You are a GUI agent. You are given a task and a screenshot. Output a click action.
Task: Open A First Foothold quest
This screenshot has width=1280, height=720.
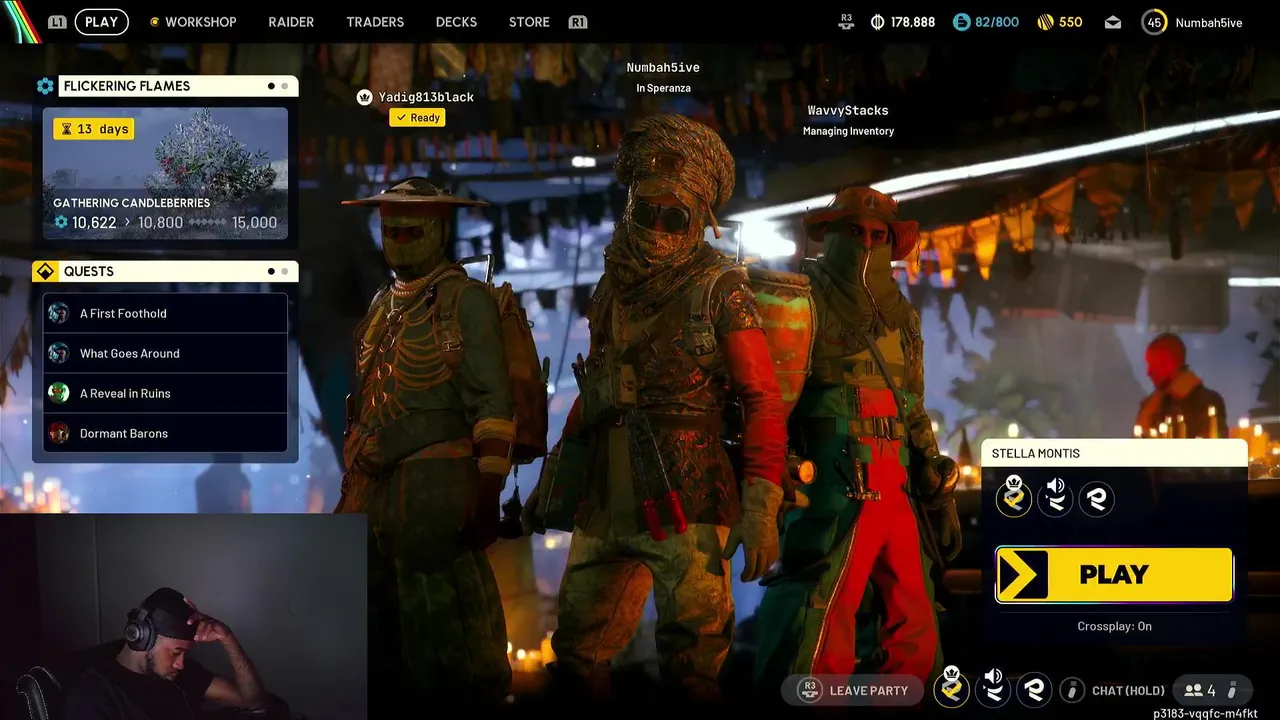tap(165, 313)
